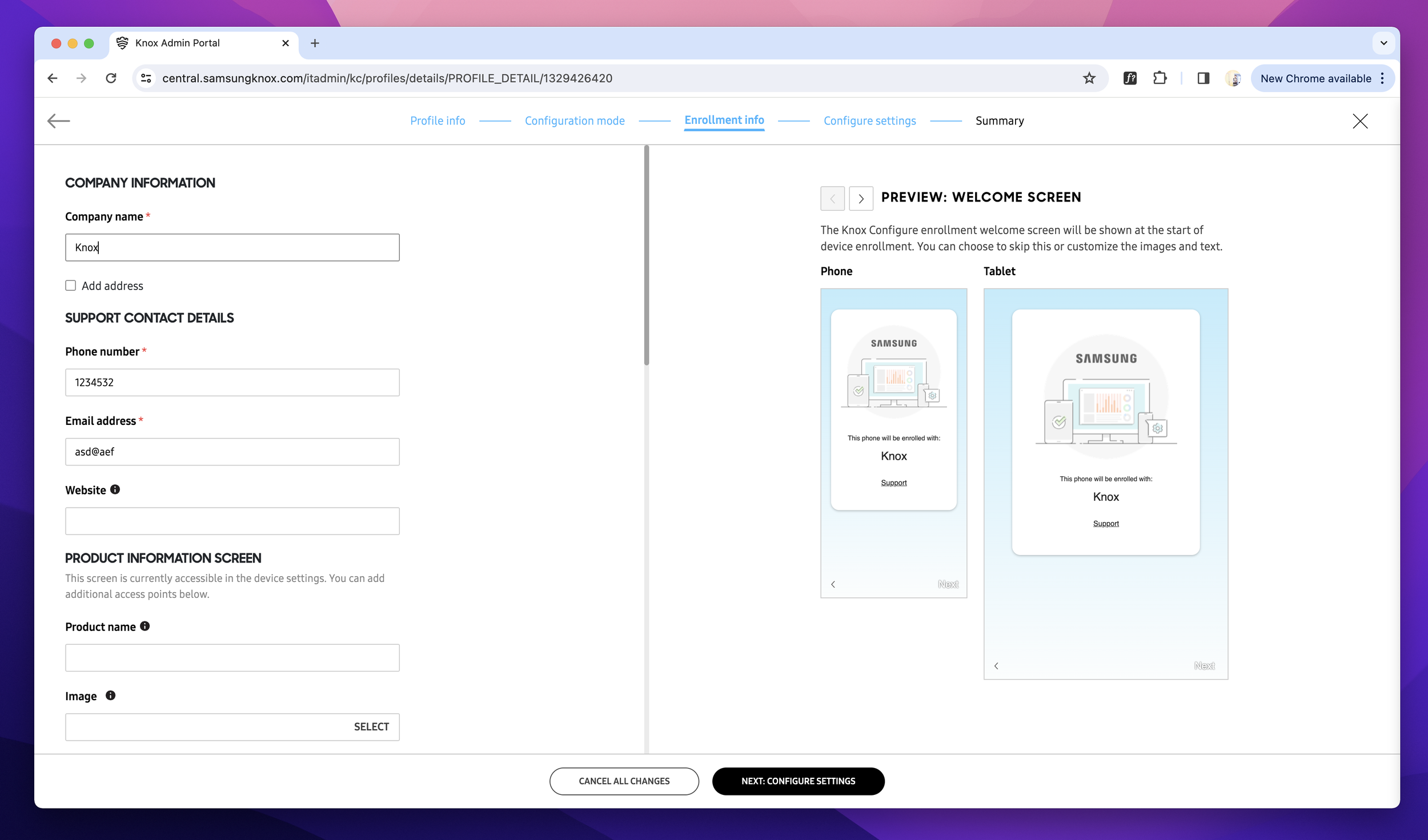This screenshot has height=840, width=1428.
Task: Click the Website info icon
Action: [x=115, y=489]
